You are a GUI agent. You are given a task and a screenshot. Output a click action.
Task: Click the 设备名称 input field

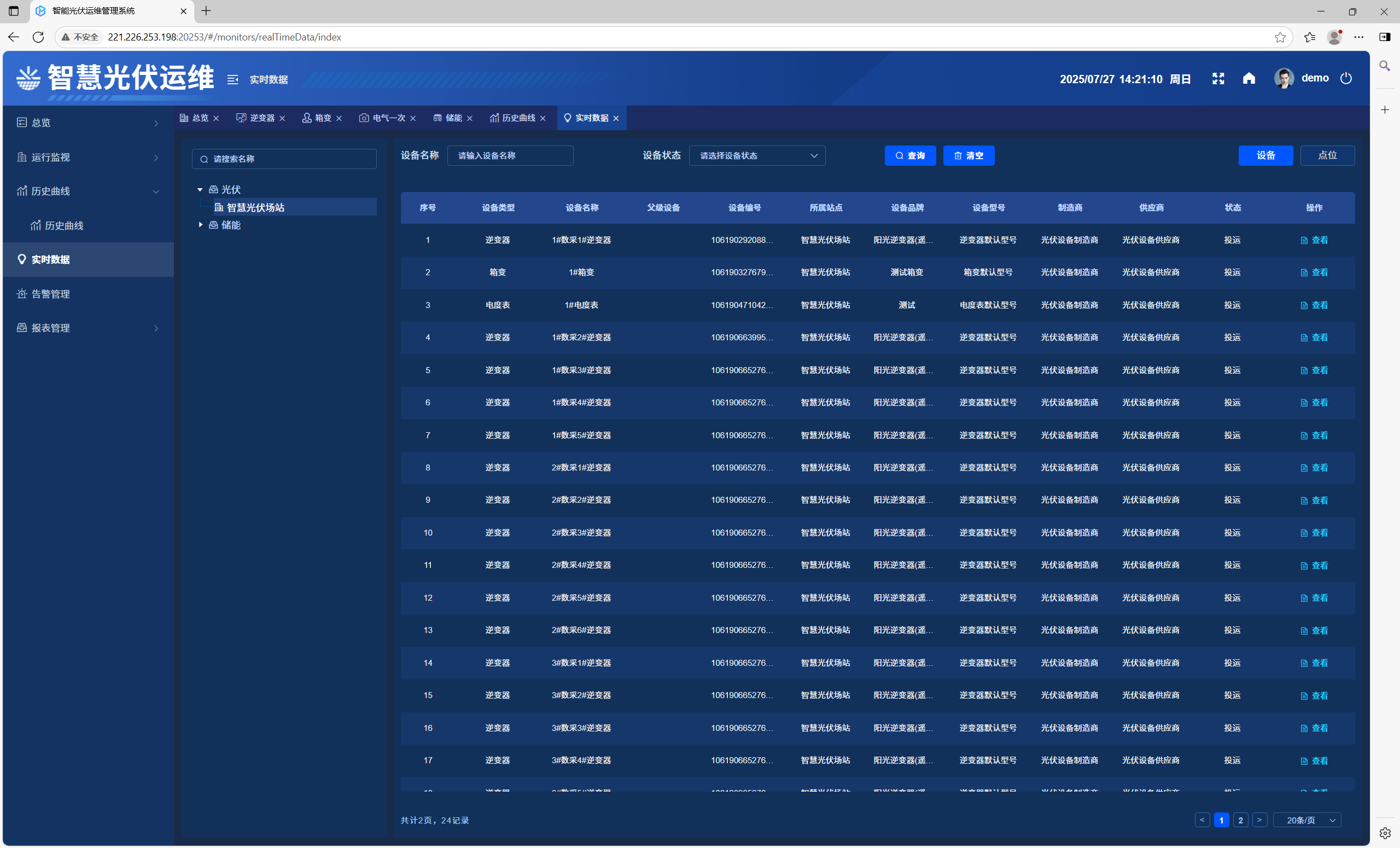(510, 156)
